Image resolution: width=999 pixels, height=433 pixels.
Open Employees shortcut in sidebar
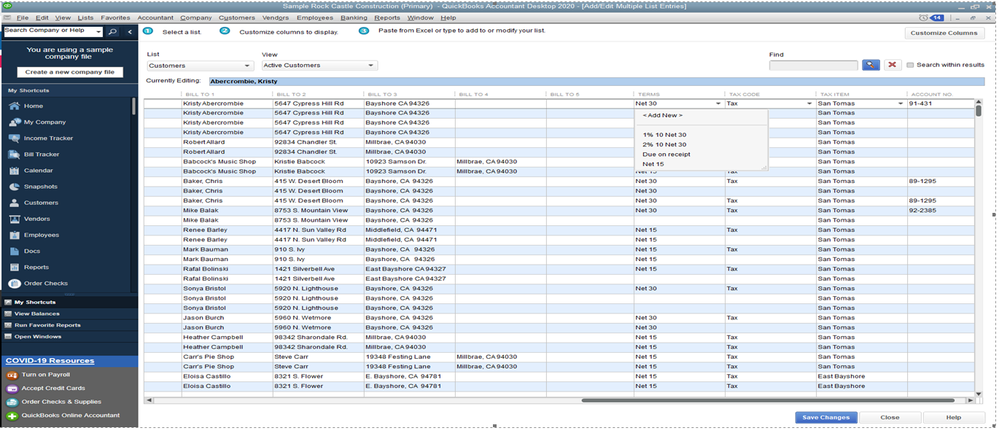34,235
